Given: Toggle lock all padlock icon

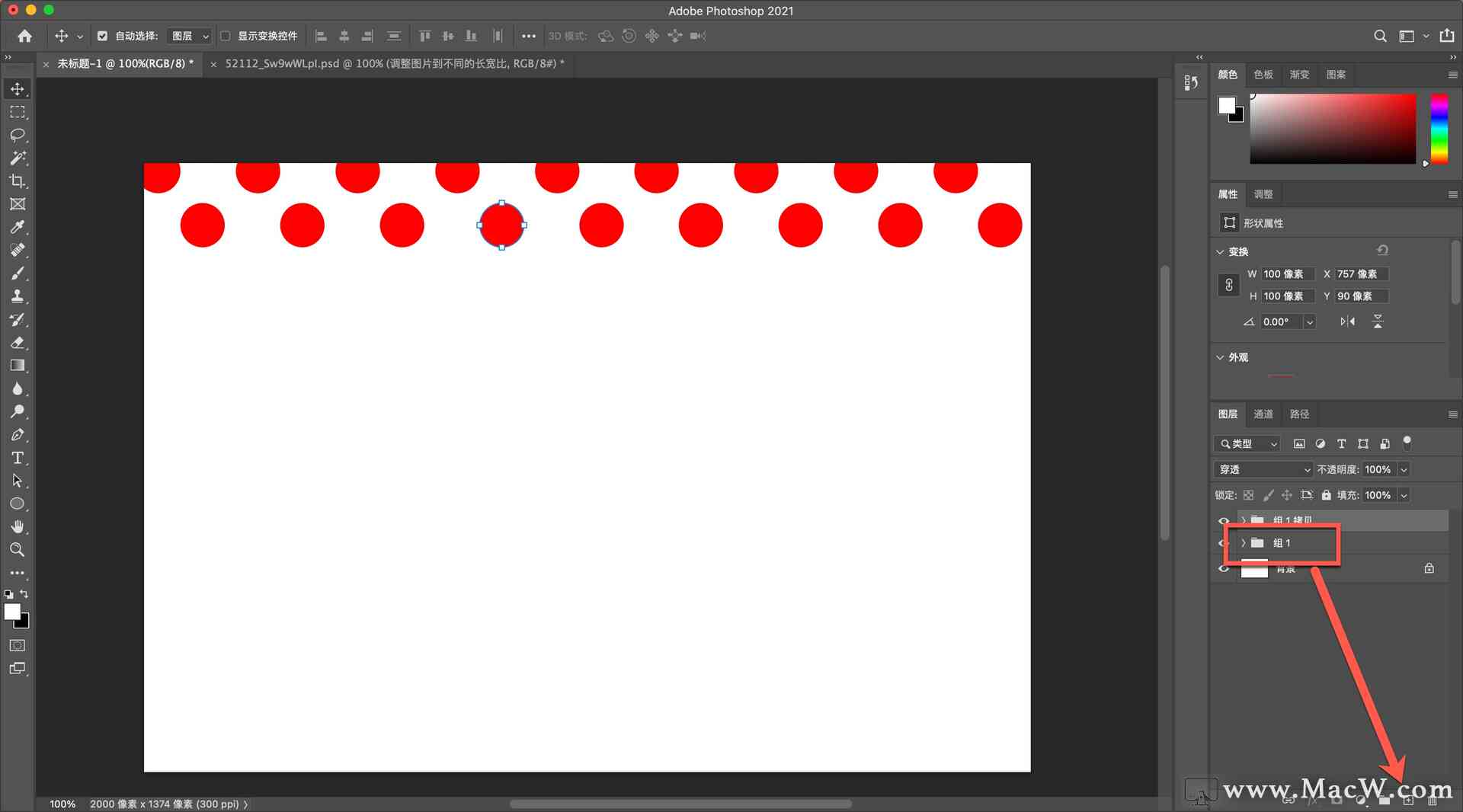Looking at the screenshot, I should point(1326,495).
